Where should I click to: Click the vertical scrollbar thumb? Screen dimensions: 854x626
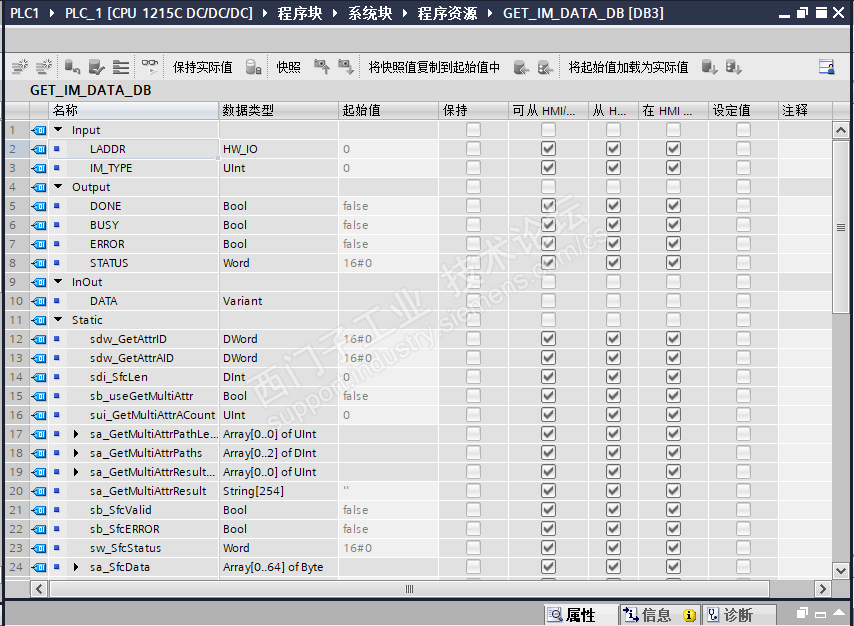point(840,227)
